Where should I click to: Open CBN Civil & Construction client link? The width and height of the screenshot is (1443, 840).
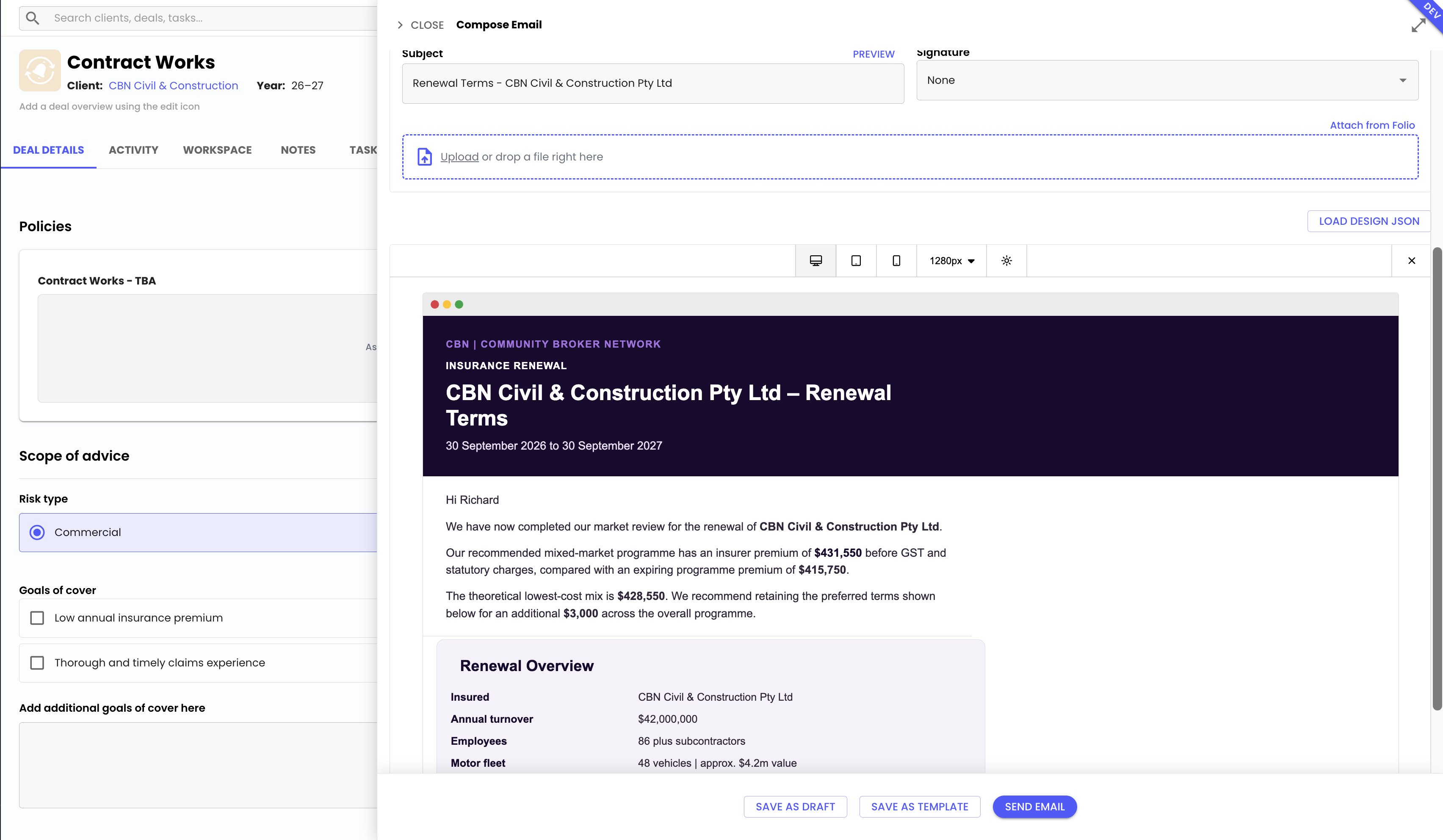[173, 86]
